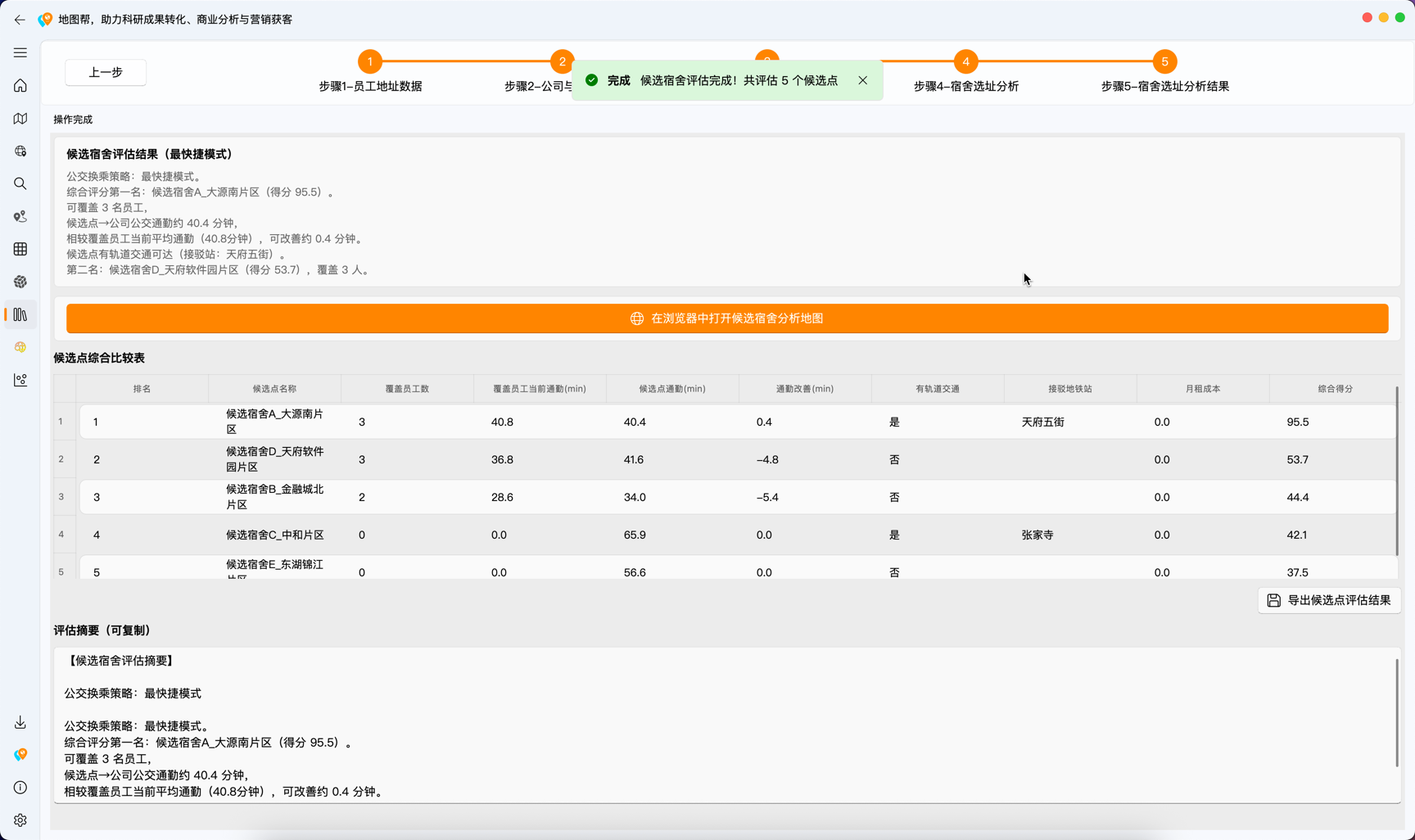Click the back arrow in title bar
Screen dimensions: 1415x840
(20, 20)
